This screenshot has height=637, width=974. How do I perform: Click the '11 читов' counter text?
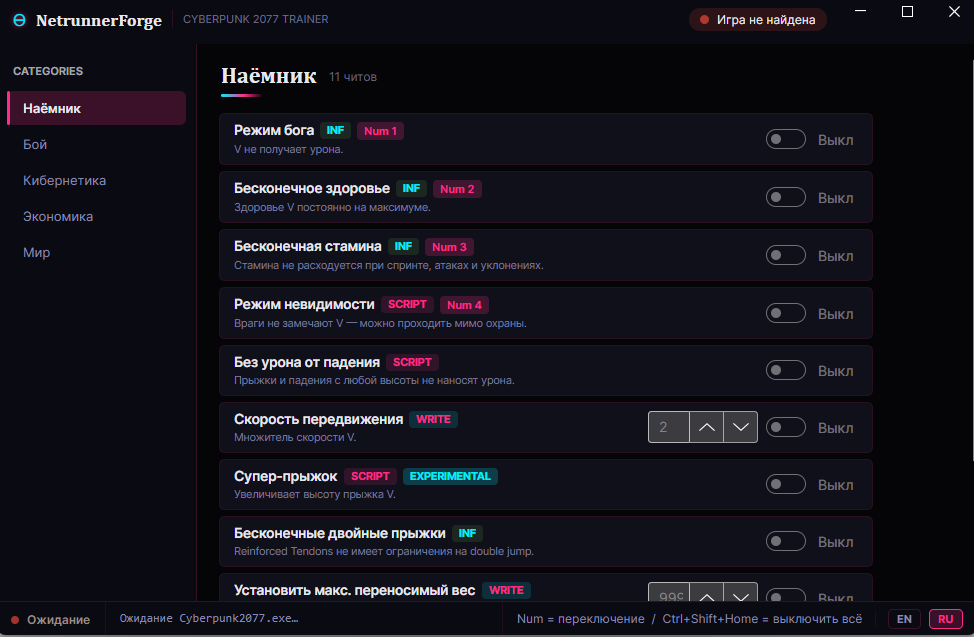[x=353, y=77]
